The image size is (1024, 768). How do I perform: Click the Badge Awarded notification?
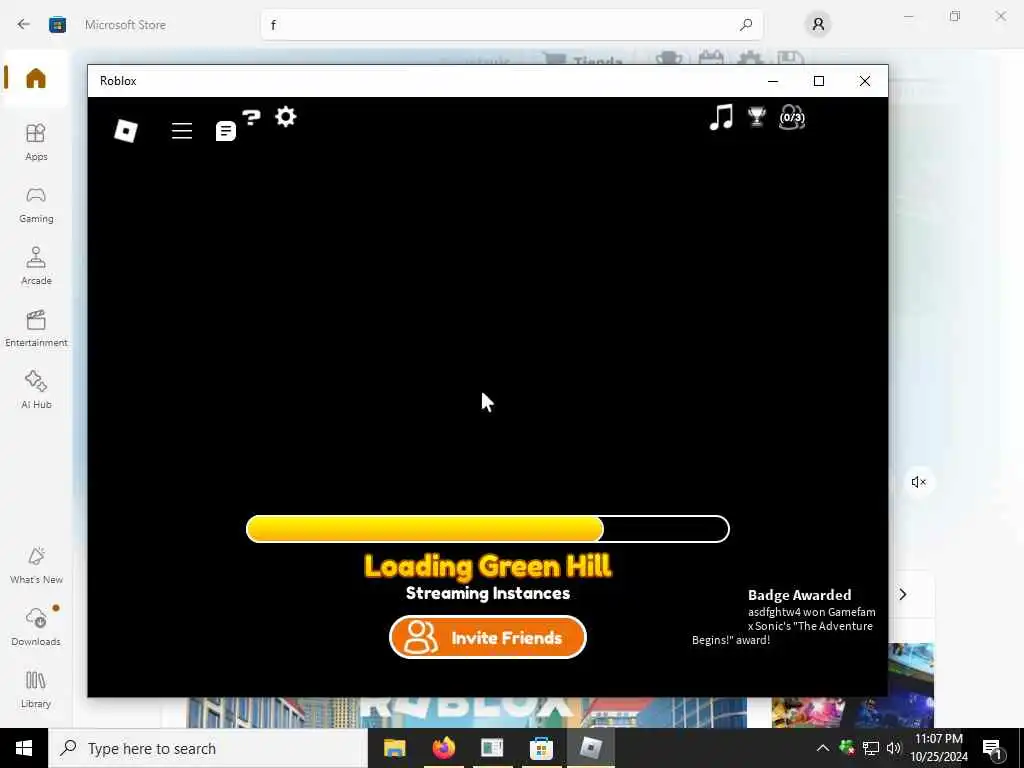pos(784,617)
